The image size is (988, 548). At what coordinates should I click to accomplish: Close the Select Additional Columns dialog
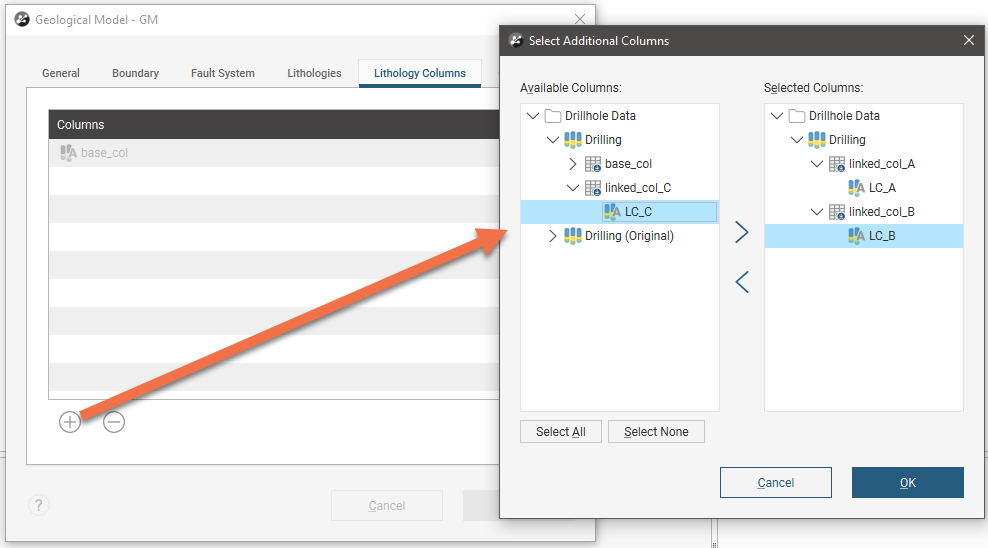pyautogui.click(x=968, y=41)
